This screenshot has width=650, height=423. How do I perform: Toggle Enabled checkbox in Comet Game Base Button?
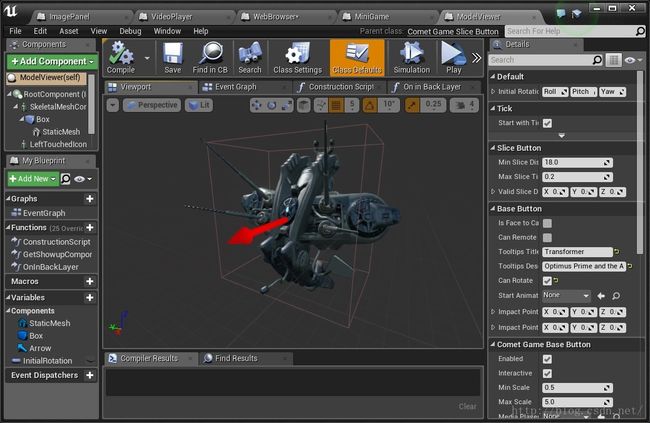(547, 359)
